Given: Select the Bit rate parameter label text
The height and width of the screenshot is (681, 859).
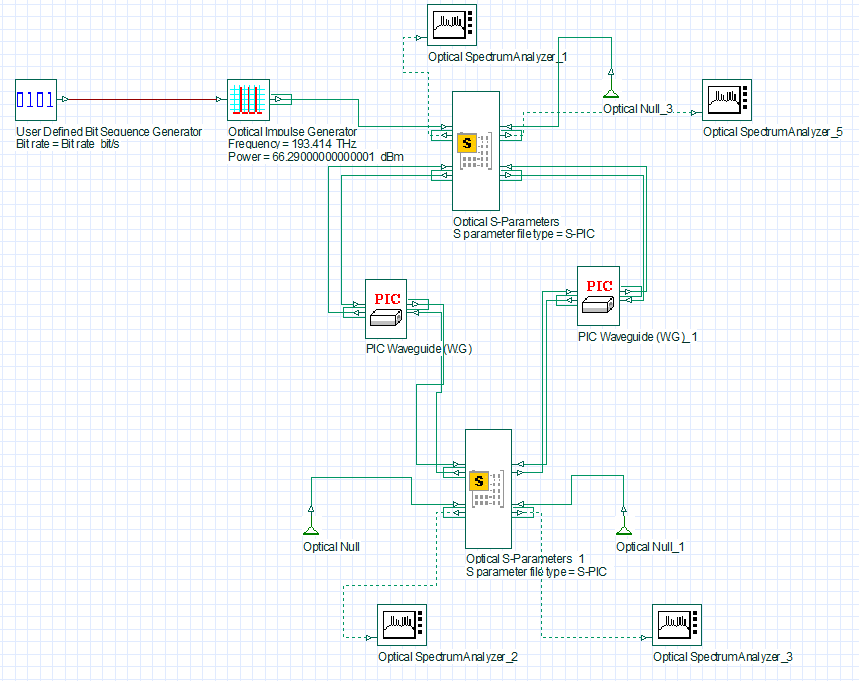Looking at the screenshot, I should coord(75,144).
